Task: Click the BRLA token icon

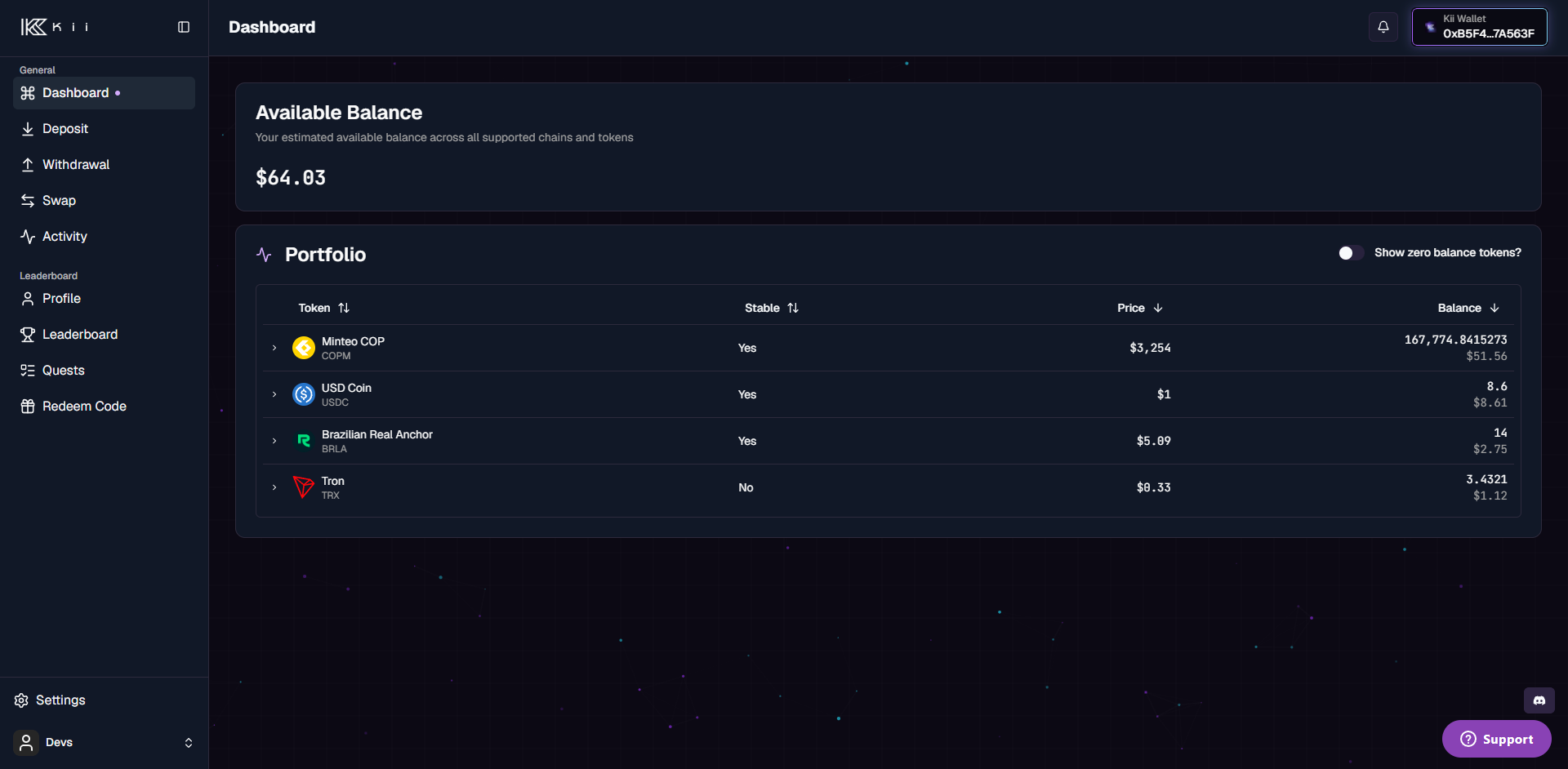Action: (x=304, y=441)
